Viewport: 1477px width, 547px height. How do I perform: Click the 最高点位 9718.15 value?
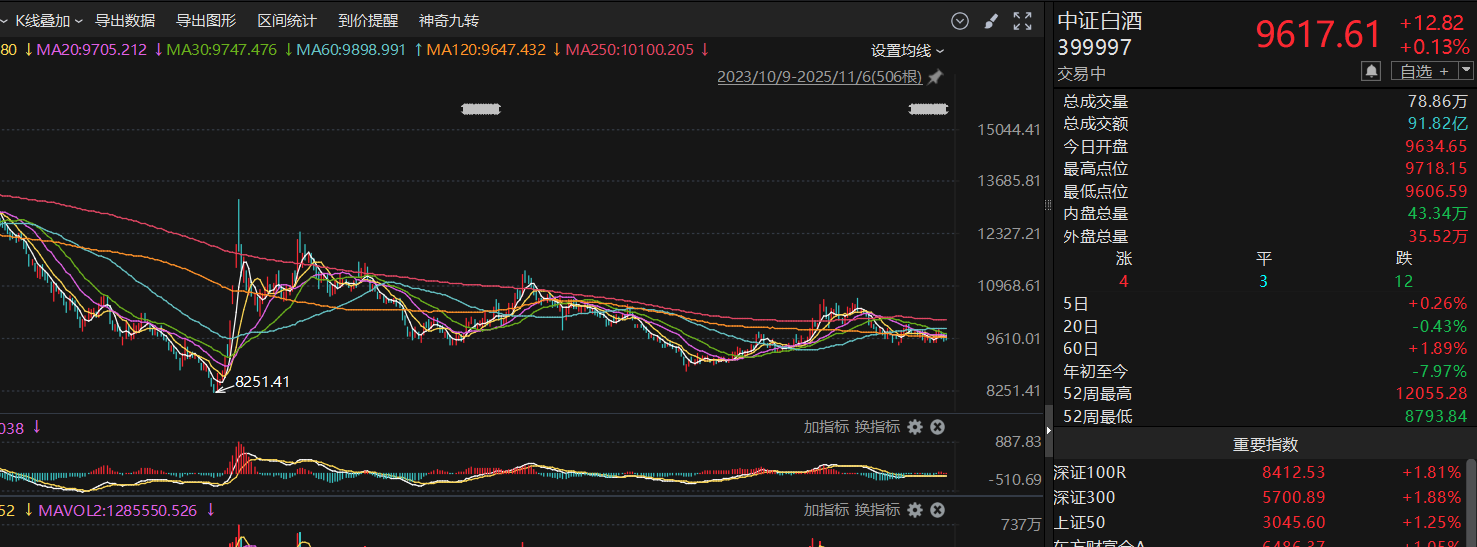[x=1437, y=169]
